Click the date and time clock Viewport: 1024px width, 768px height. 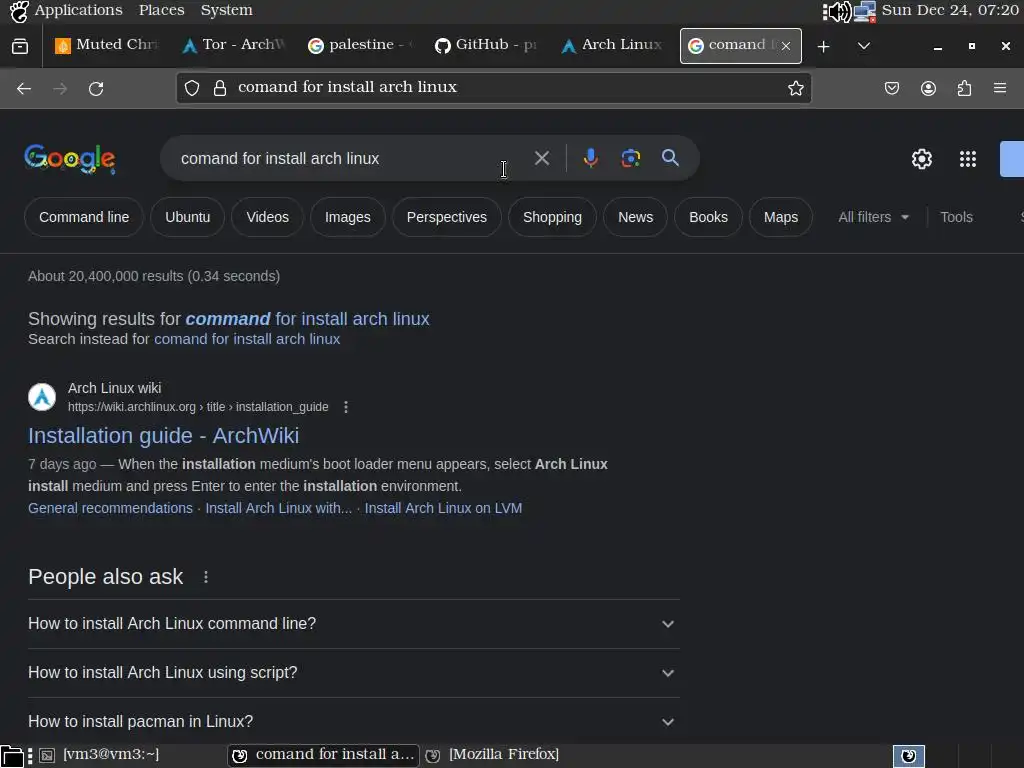(x=950, y=10)
